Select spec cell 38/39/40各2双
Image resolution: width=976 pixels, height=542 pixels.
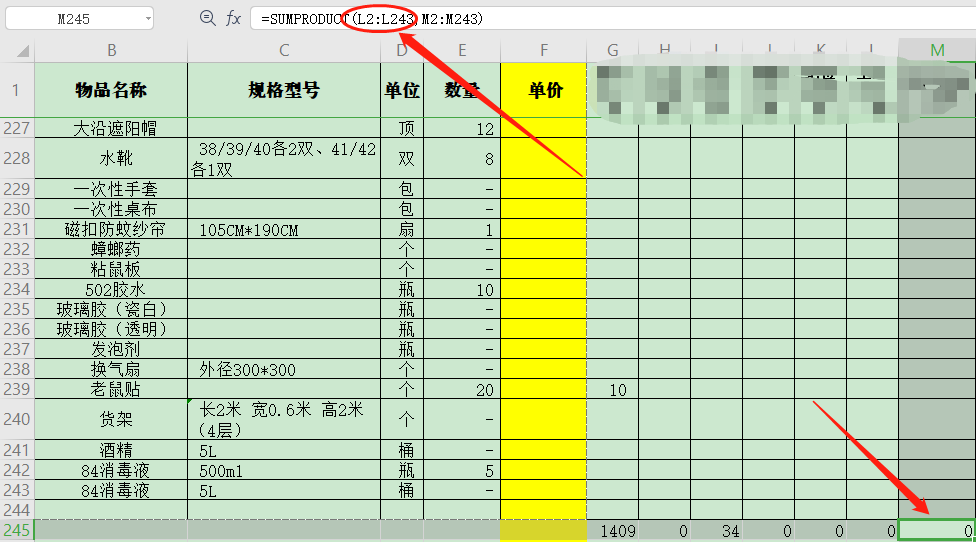click(284, 158)
